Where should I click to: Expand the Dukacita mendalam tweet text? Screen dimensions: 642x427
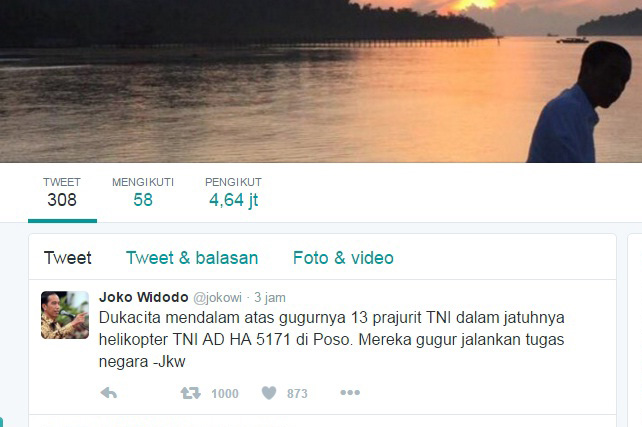(x=332, y=339)
